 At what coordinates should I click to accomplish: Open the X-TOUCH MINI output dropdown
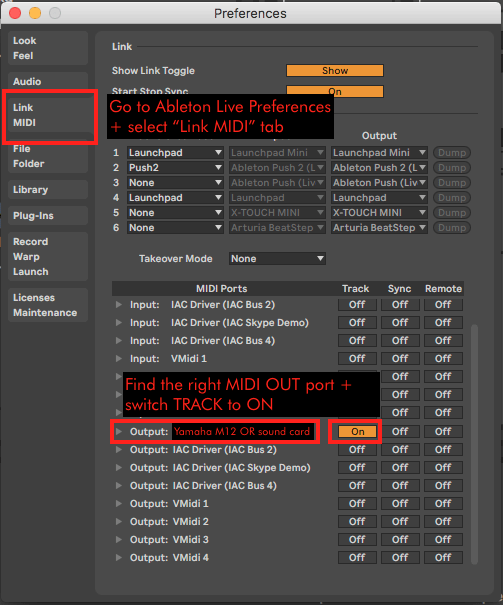click(379, 213)
